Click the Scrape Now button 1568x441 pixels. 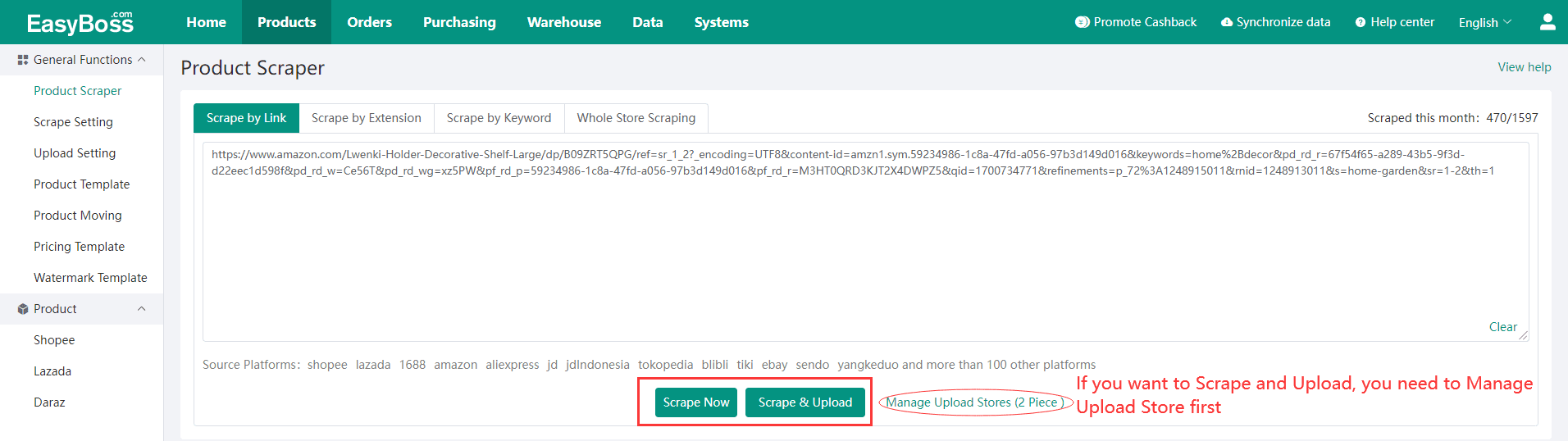(x=696, y=402)
